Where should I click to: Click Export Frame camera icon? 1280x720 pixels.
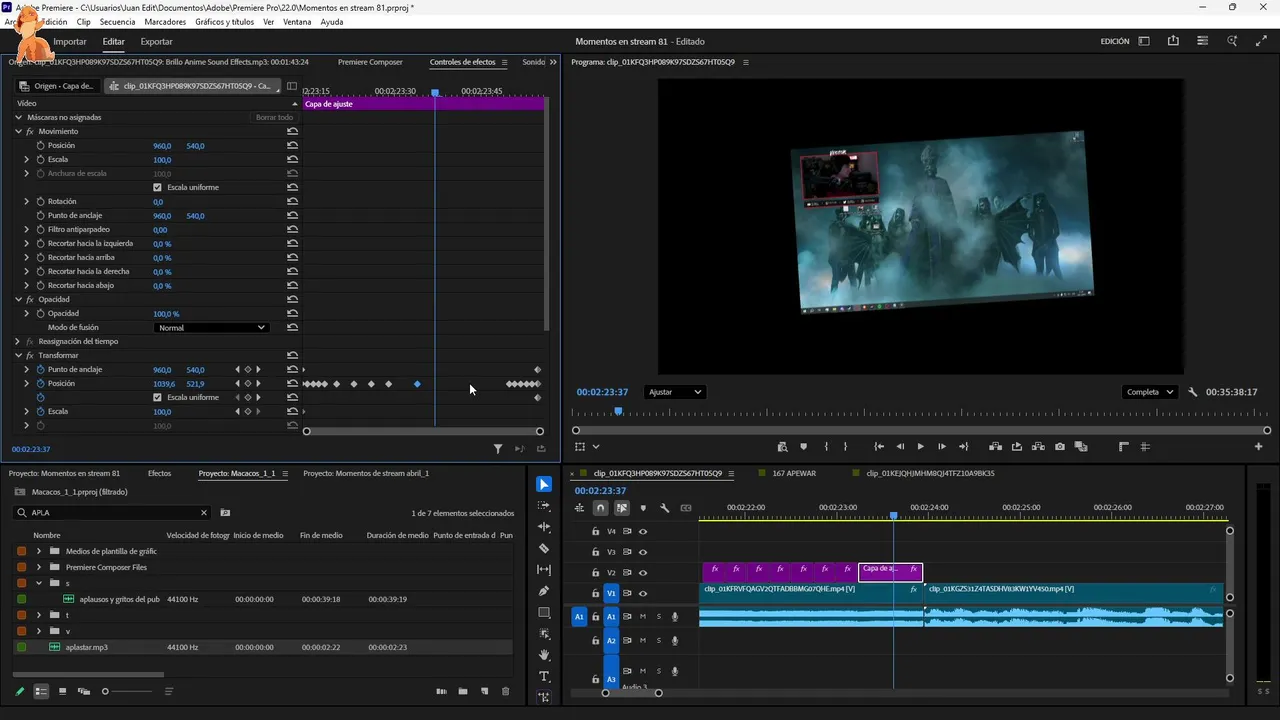[1060, 447]
